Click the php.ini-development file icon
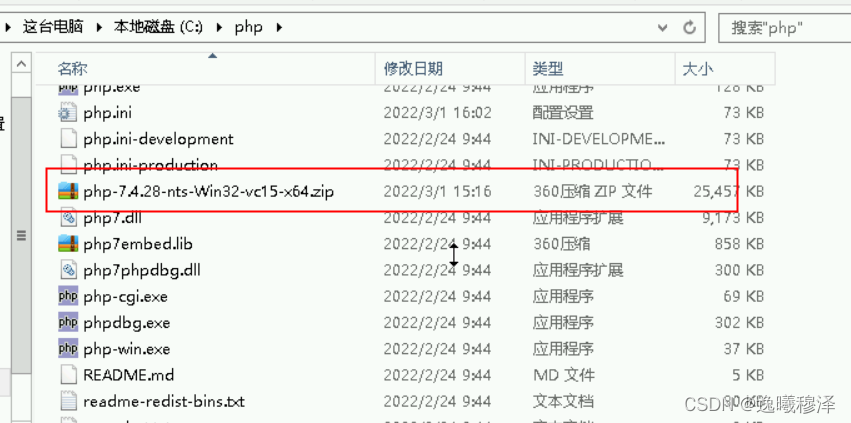Screen dimensions: 851x423 [x=68, y=139]
